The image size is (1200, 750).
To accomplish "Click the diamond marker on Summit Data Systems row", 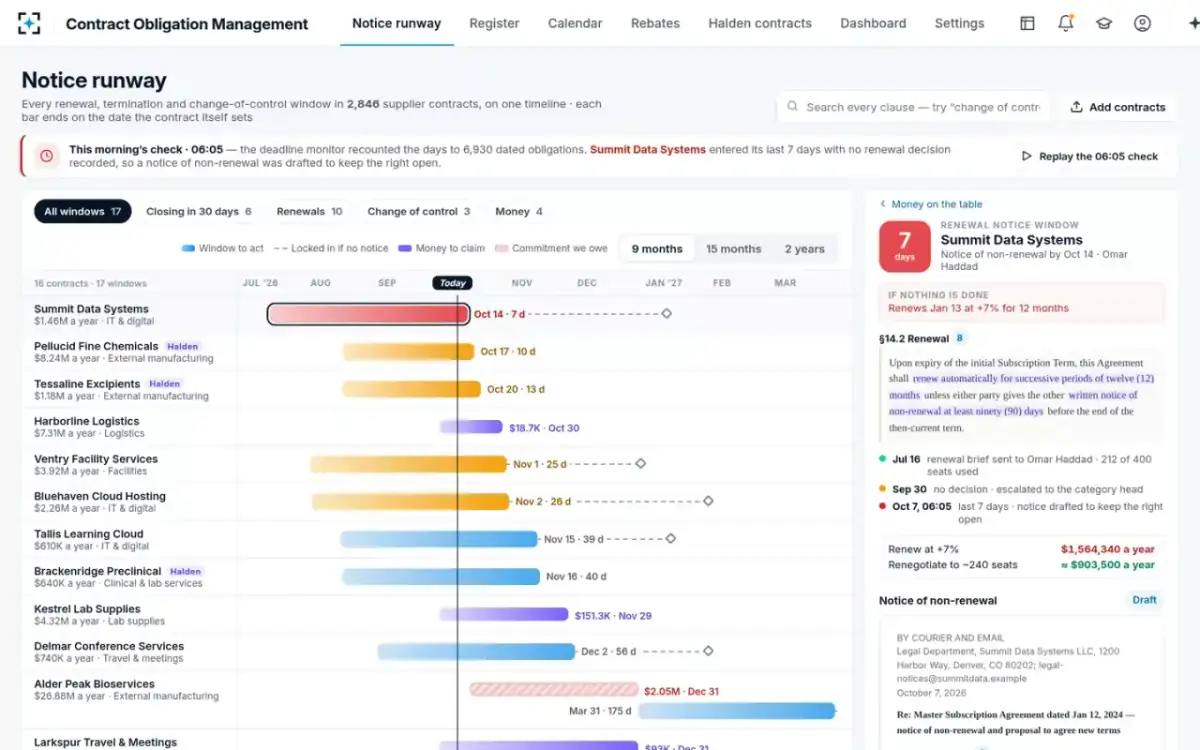I will 667,314.
